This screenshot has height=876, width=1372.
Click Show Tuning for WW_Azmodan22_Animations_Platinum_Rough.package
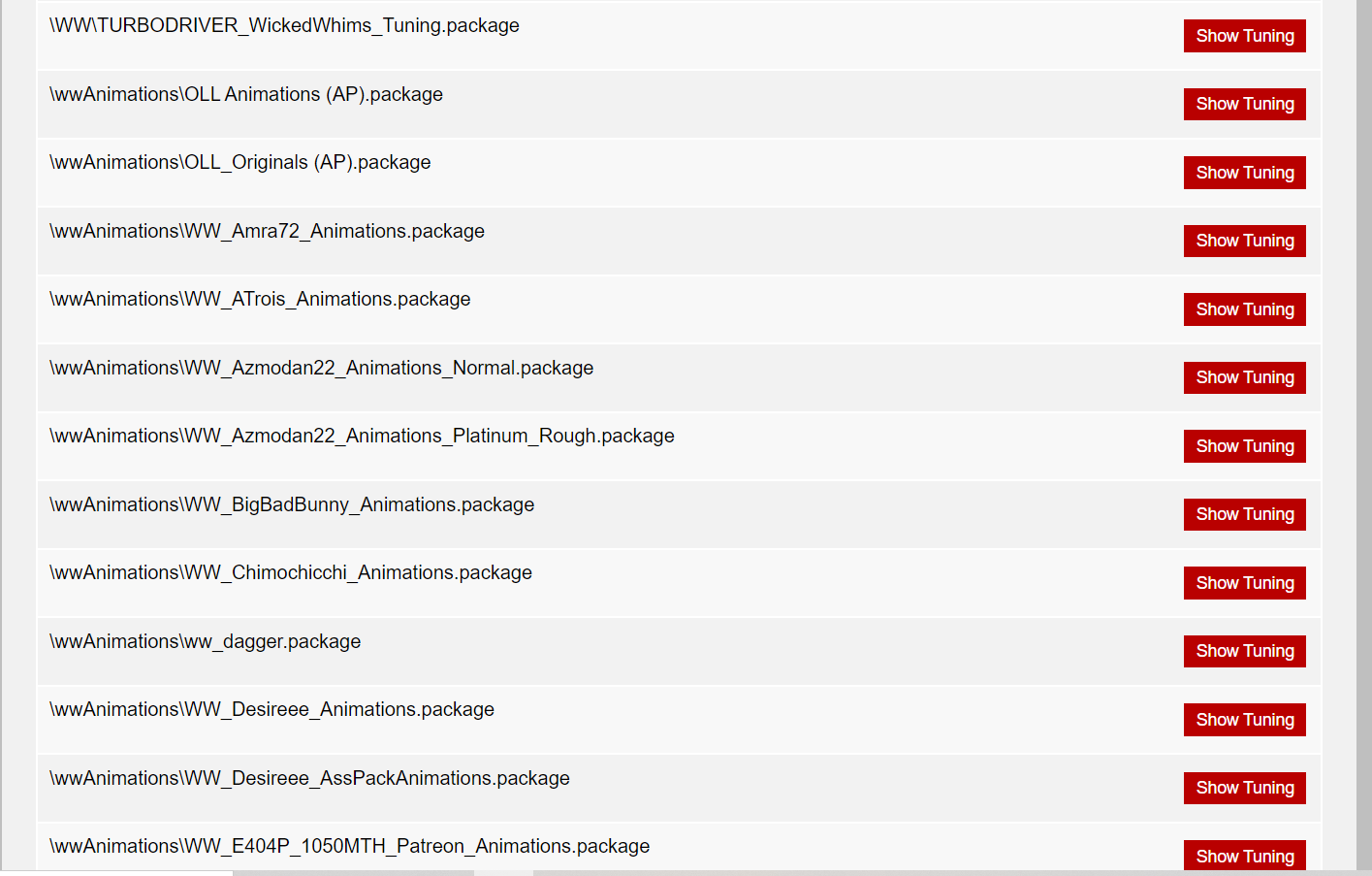[x=1244, y=445]
